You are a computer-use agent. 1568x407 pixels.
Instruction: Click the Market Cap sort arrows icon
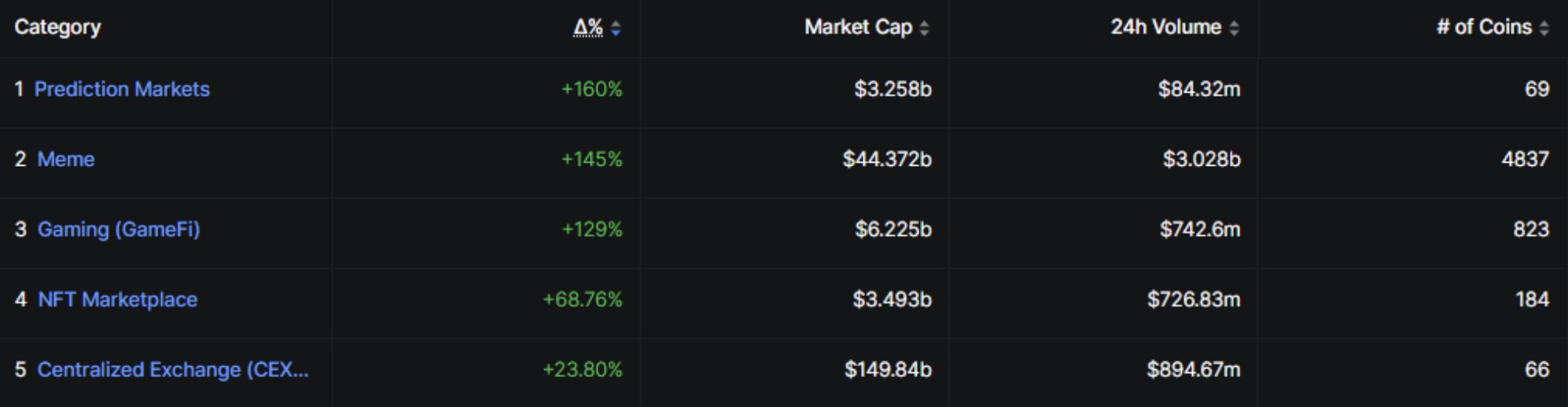924,28
